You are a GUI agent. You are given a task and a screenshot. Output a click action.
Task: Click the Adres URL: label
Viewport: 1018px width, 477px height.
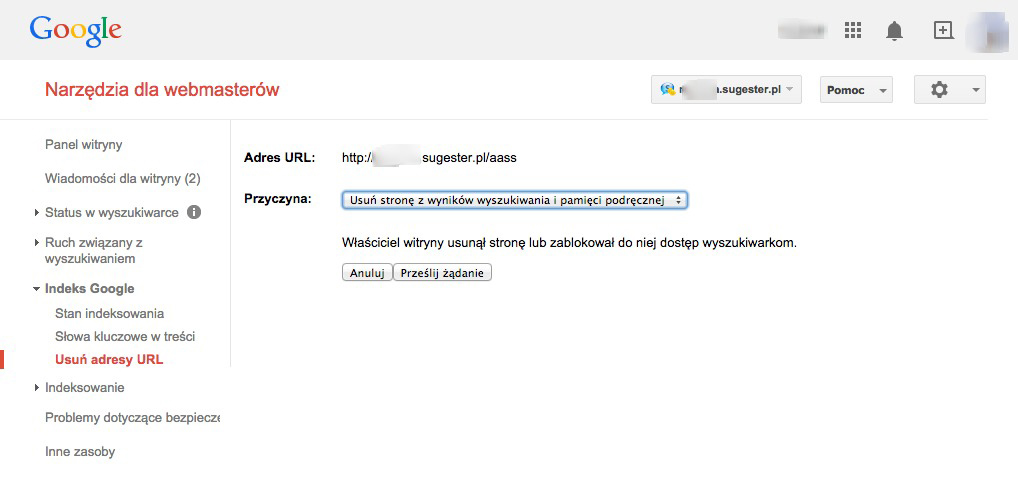pyautogui.click(x=279, y=158)
